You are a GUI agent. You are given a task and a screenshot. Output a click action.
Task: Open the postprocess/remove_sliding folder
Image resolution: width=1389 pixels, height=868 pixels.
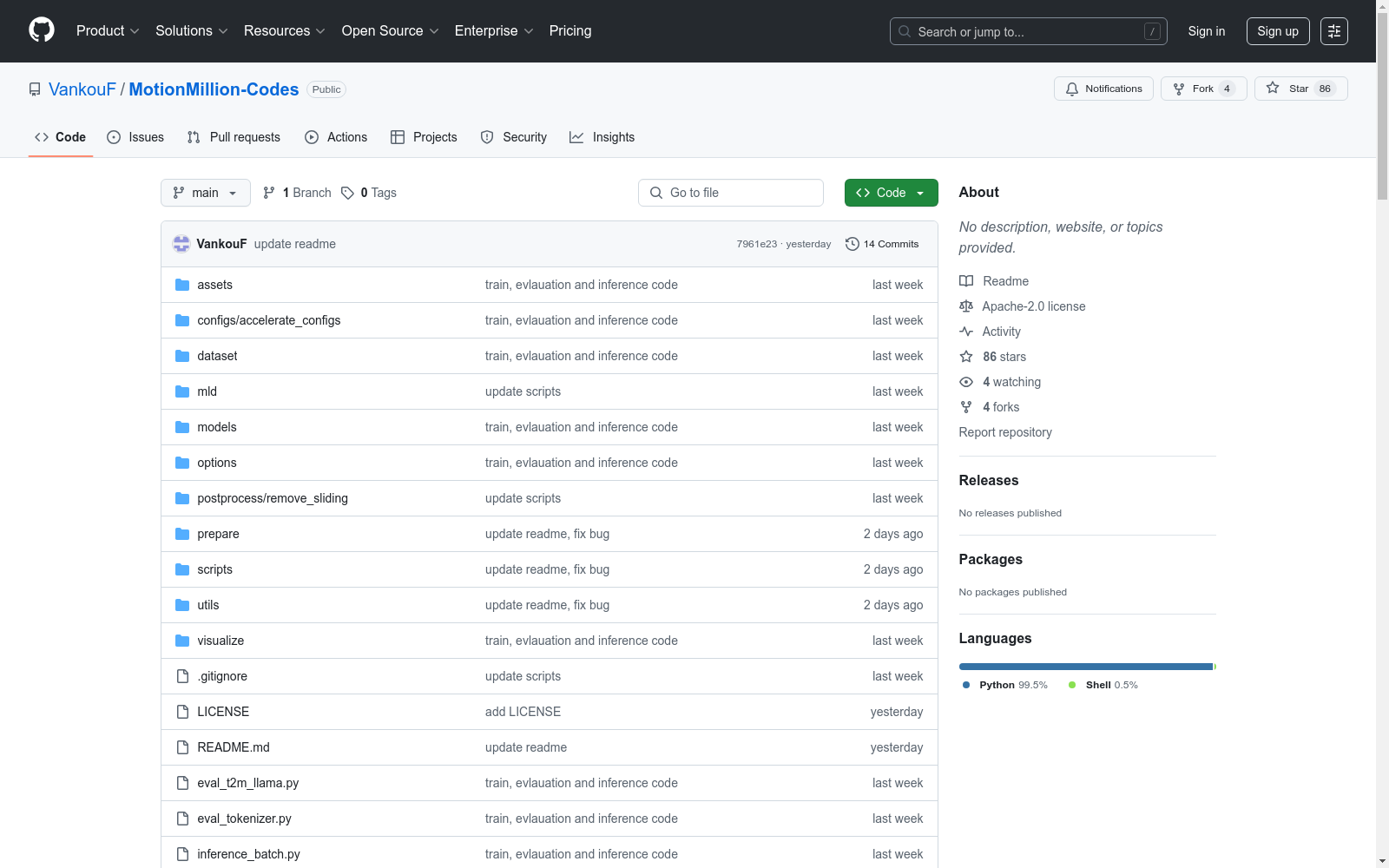pos(273,498)
